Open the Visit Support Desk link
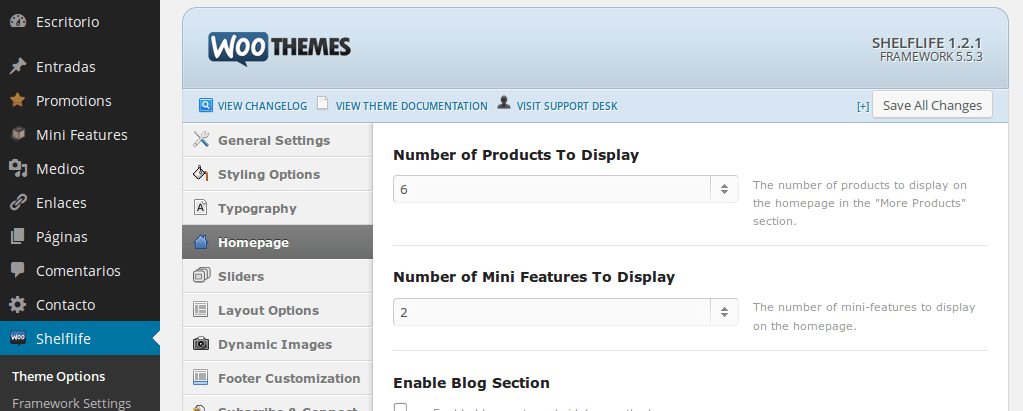 click(x=567, y=106)
